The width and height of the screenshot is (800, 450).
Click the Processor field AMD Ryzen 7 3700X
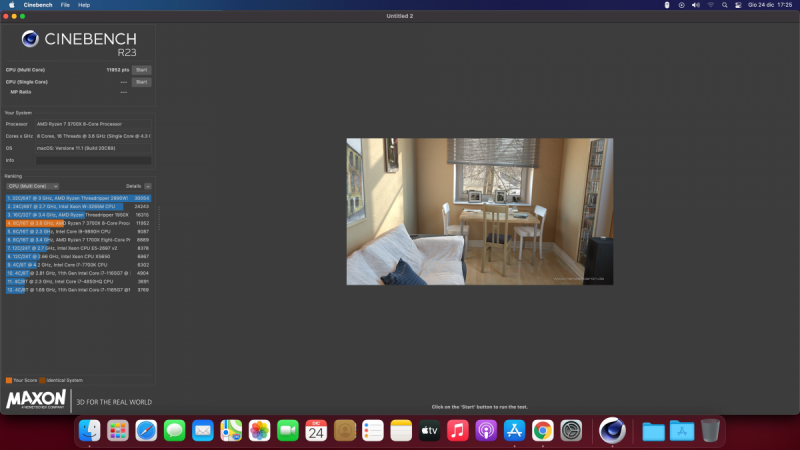(x=93, y=124)
